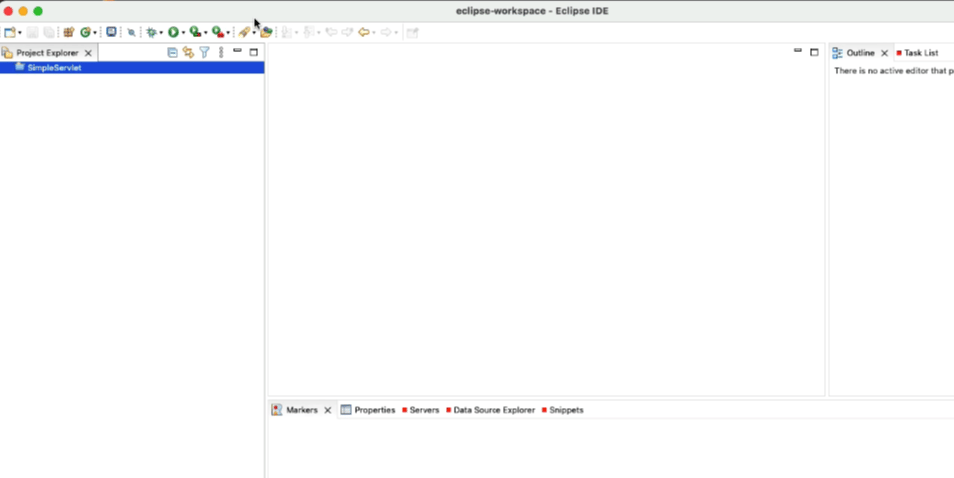This screenshot has width=954, height=478.
Task: Click the Next Edit Location arrow icon
Action: click(347, 32)
